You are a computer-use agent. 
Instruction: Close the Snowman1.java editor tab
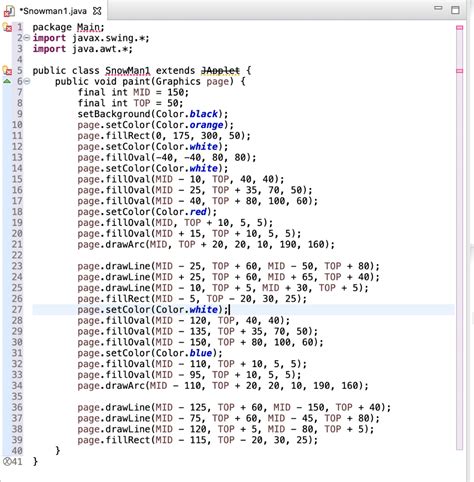pos(97,11)
